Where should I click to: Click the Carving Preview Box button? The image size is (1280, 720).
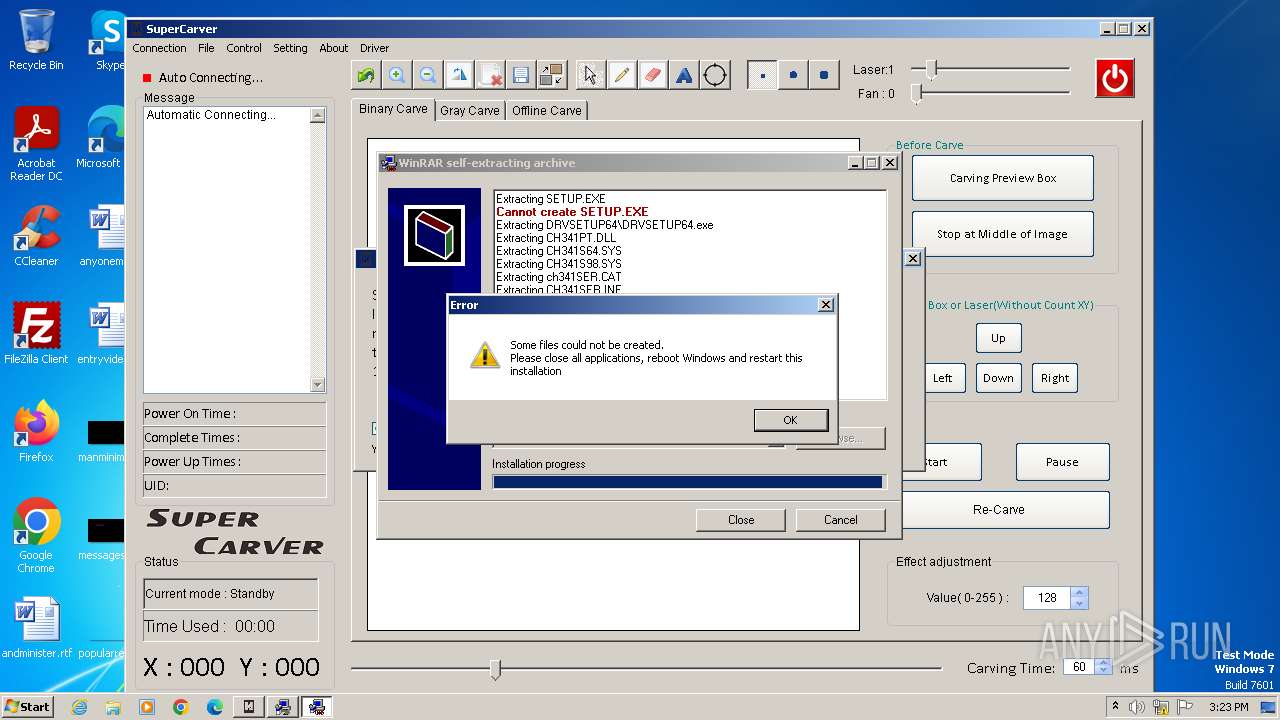coord(1003,178)
